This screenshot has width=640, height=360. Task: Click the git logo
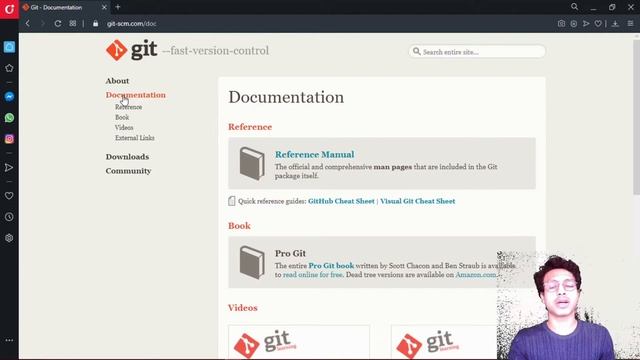point(131,50)
